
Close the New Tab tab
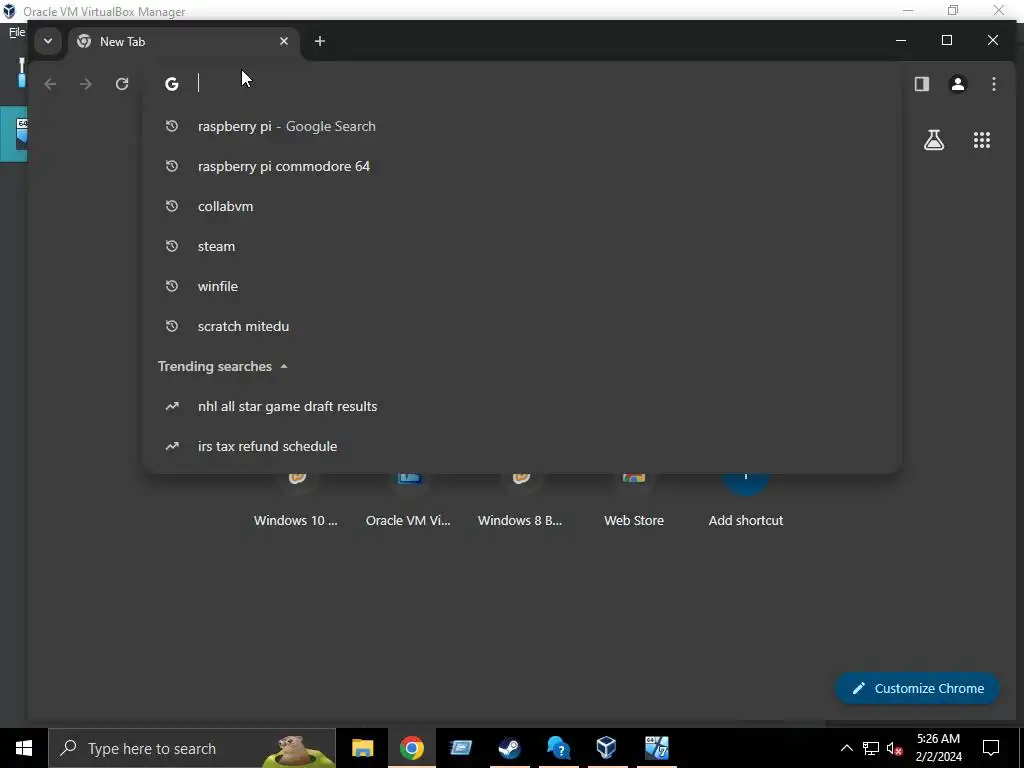pyautogui.click(x=283, y=41)
